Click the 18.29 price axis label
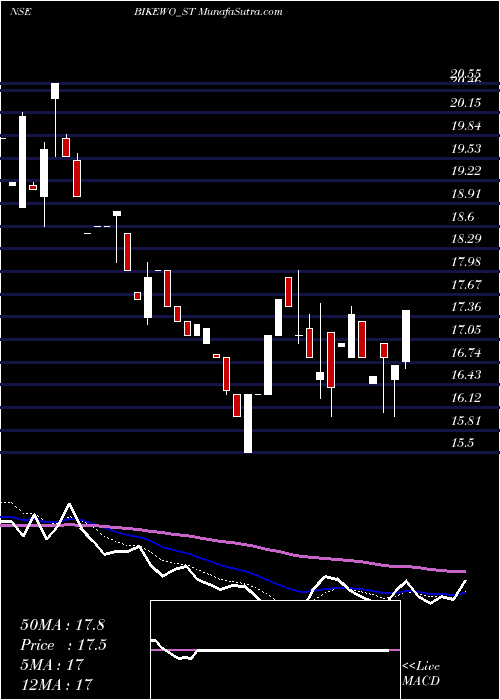Screen dimensions: 500x700 pyautogui.click(x=465, y=239)
